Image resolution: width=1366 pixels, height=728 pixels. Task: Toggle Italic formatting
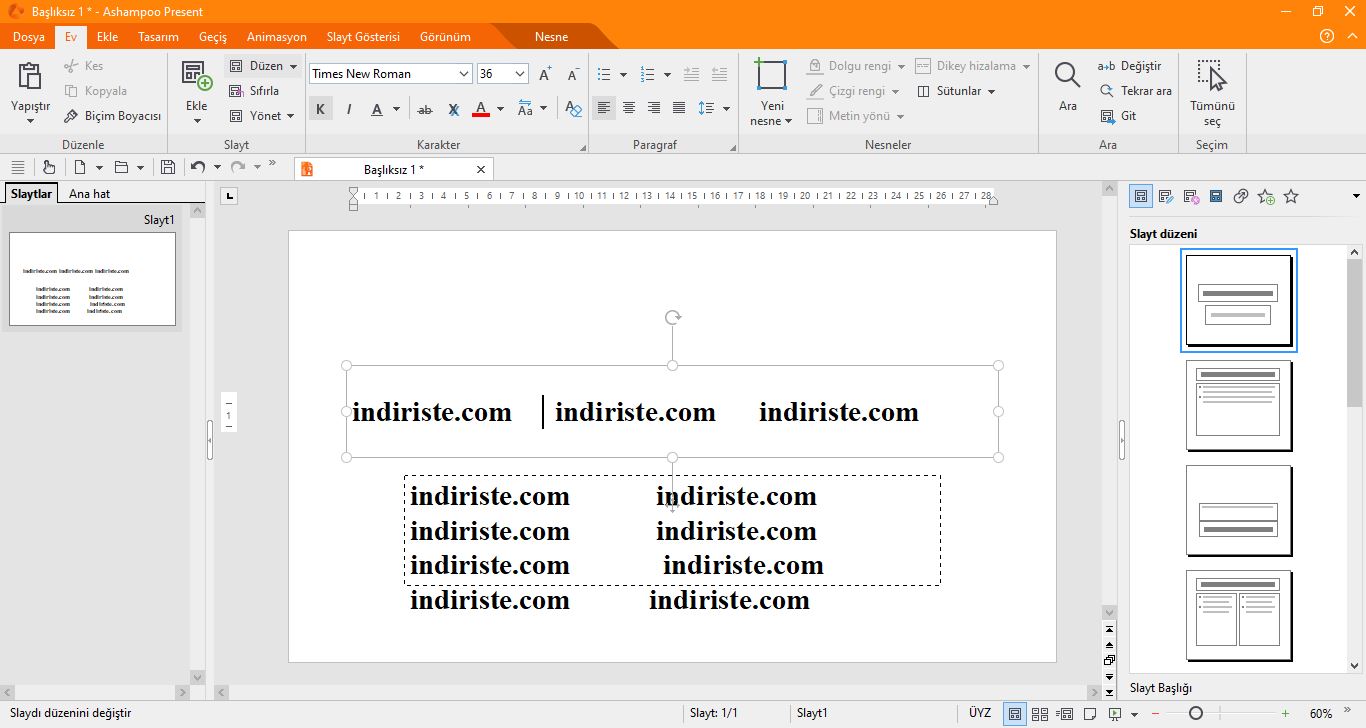[x=348, y=109]
